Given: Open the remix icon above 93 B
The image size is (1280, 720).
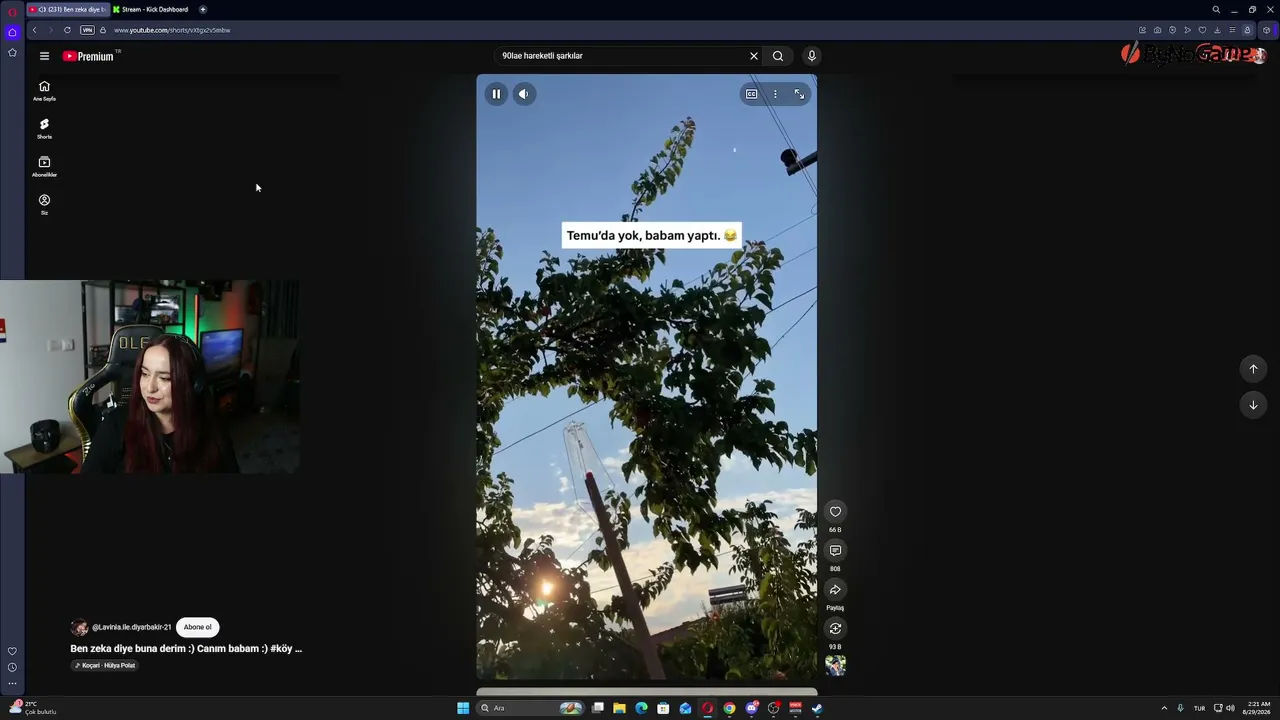Looking at the screenshot, I should pos(835,629).
